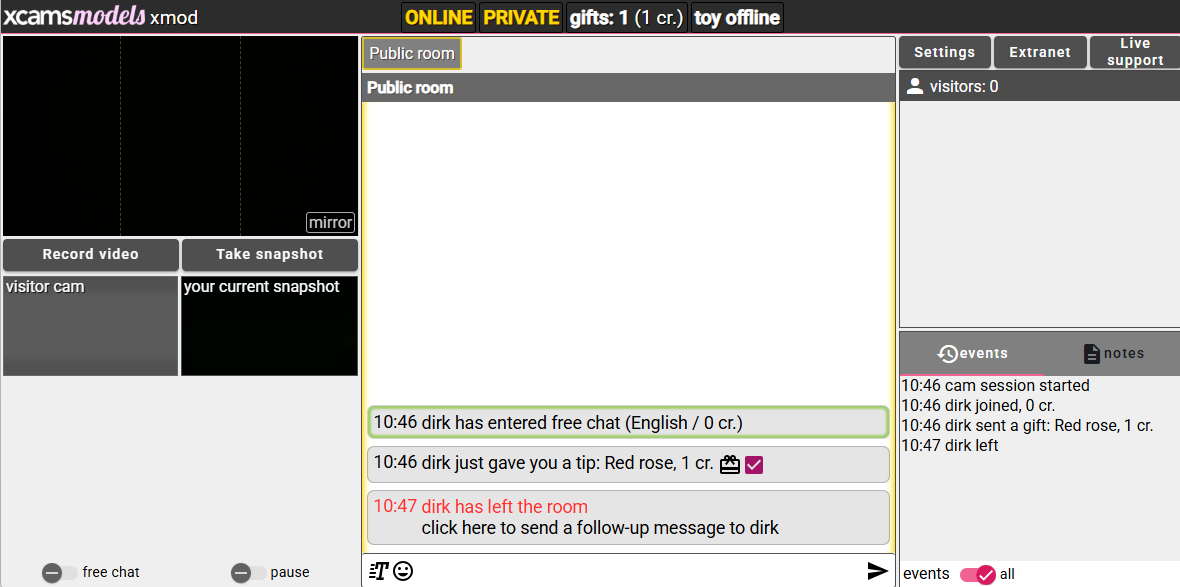
Task: Tick the checkbox next to Red rose tip
Action: click(754, 465)
